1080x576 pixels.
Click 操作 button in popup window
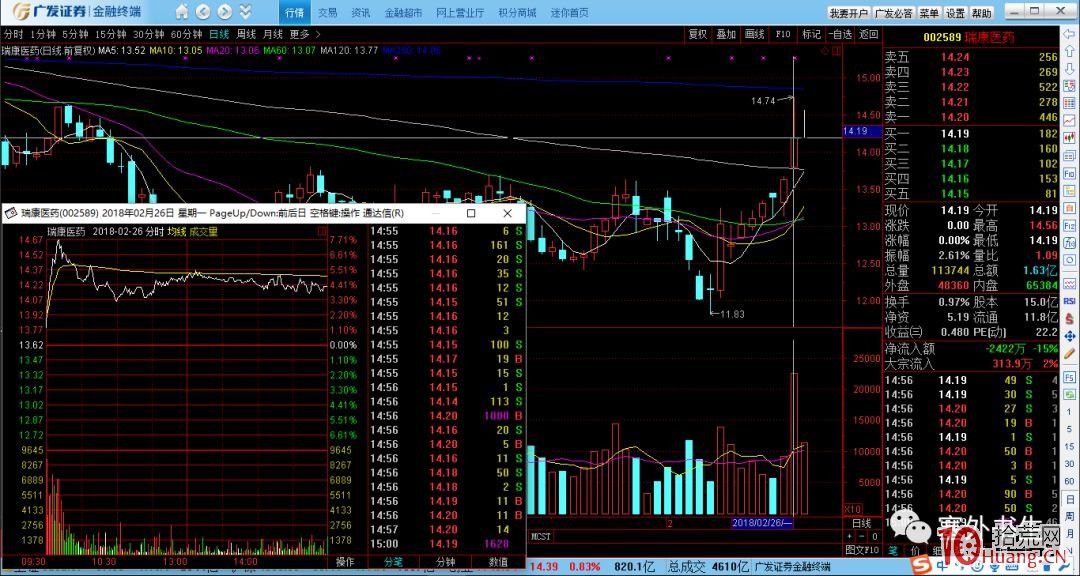point(345,562)
